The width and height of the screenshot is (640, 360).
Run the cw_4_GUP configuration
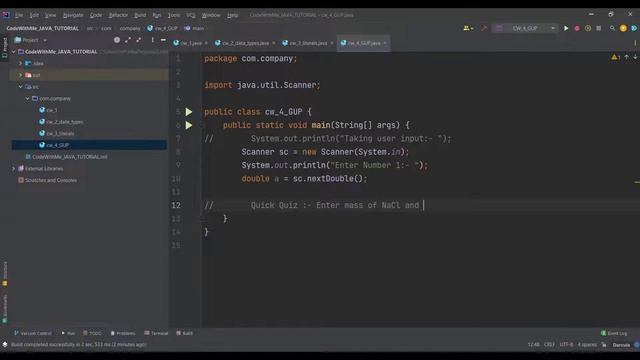pos(566,28)
